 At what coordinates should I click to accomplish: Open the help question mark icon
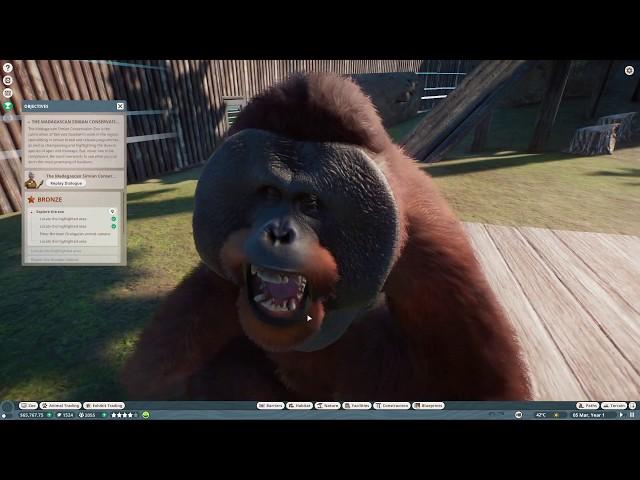[7, 67]
